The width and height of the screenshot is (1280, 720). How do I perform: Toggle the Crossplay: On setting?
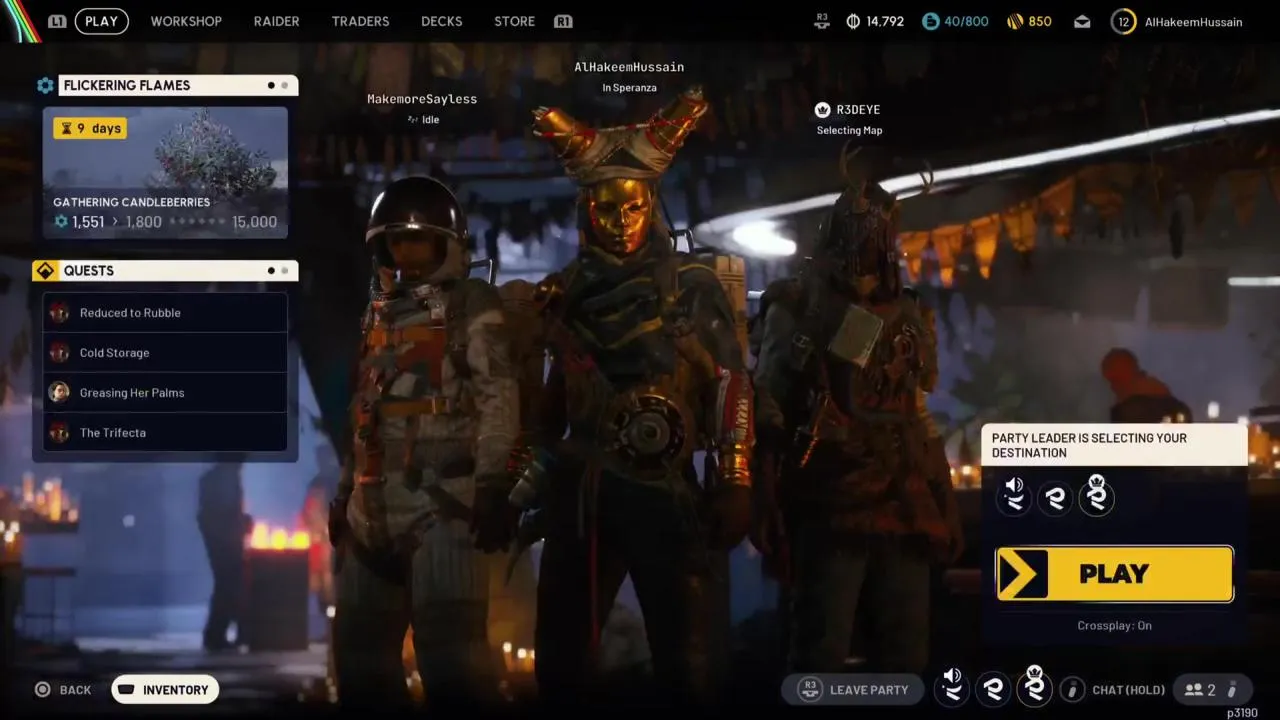point(1114,626)
